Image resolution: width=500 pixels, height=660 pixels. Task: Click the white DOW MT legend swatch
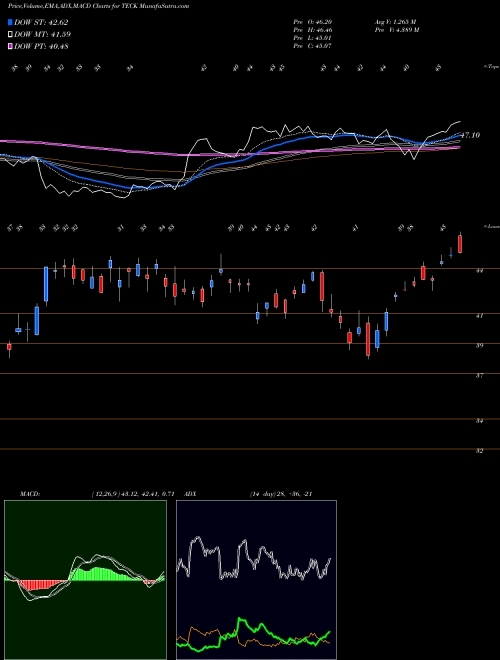tap(11, 35)
